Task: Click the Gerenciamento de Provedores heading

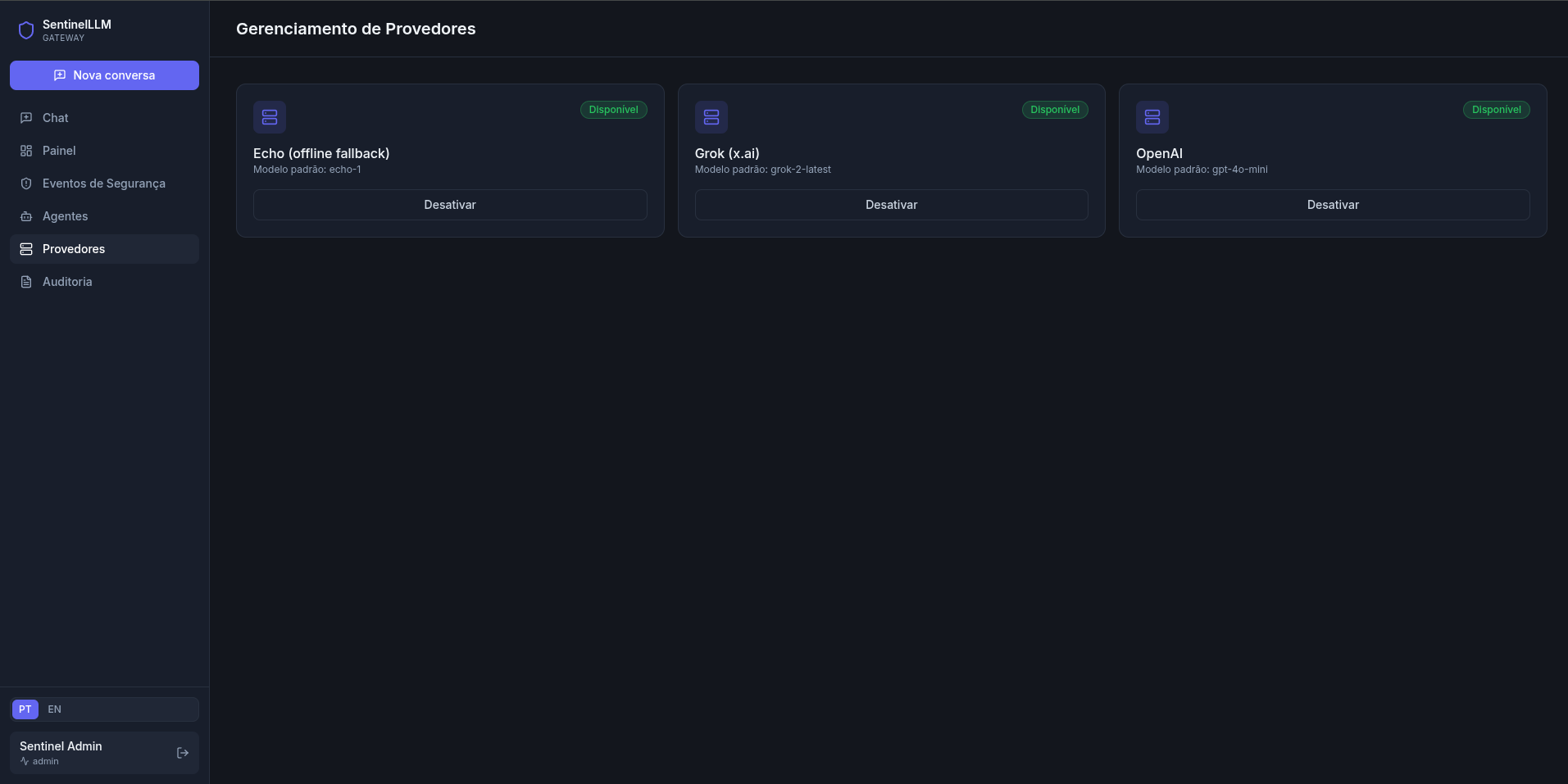Action: pos(356,29)
